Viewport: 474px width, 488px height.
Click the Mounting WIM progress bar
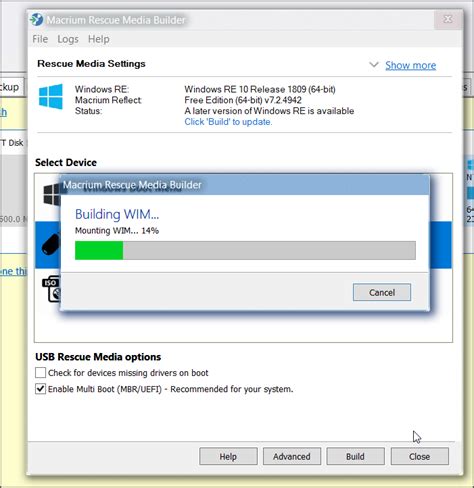[245, 250]
